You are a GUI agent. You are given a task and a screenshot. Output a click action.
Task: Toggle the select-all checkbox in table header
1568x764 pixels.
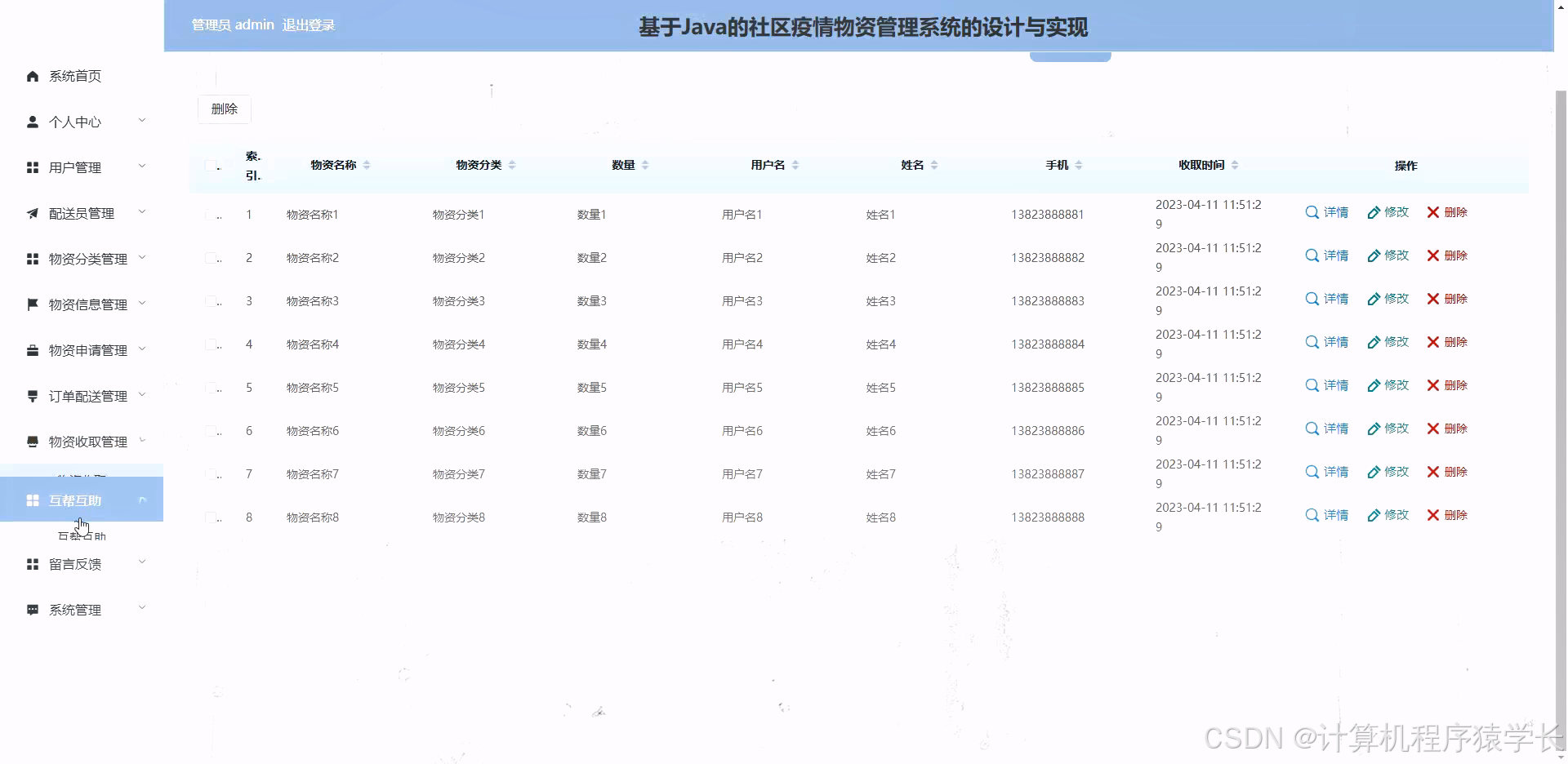(x=209, y=165)
